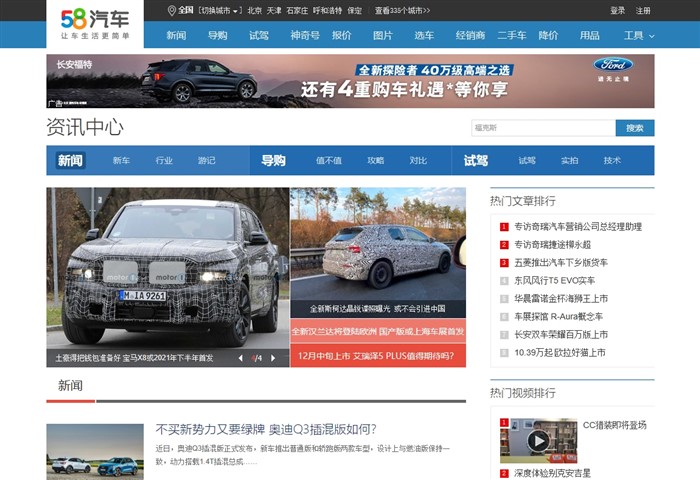Open the 图片 navigation item

point(383,35)
